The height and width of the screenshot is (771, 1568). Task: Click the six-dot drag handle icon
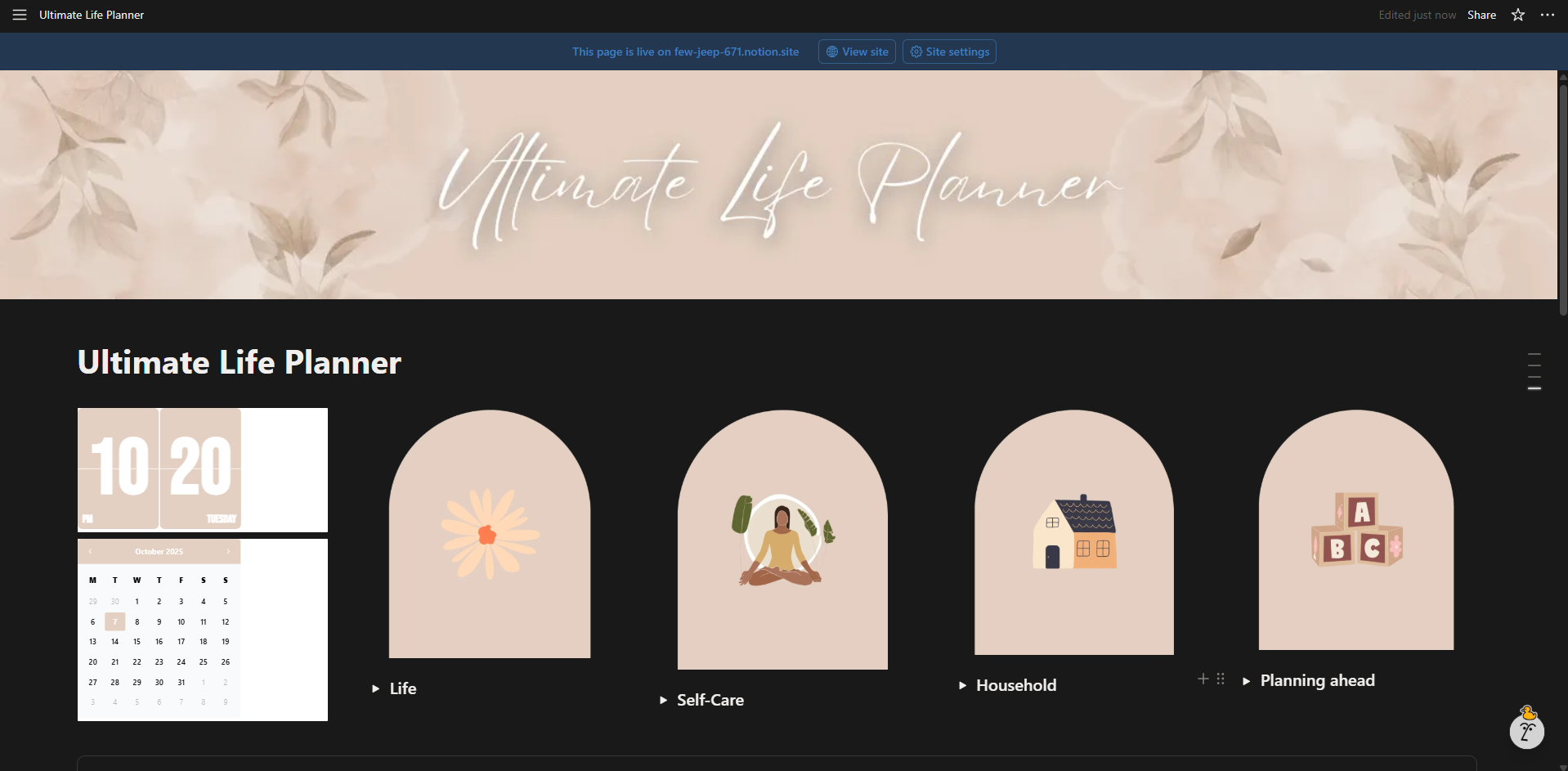click(1221, 679)
